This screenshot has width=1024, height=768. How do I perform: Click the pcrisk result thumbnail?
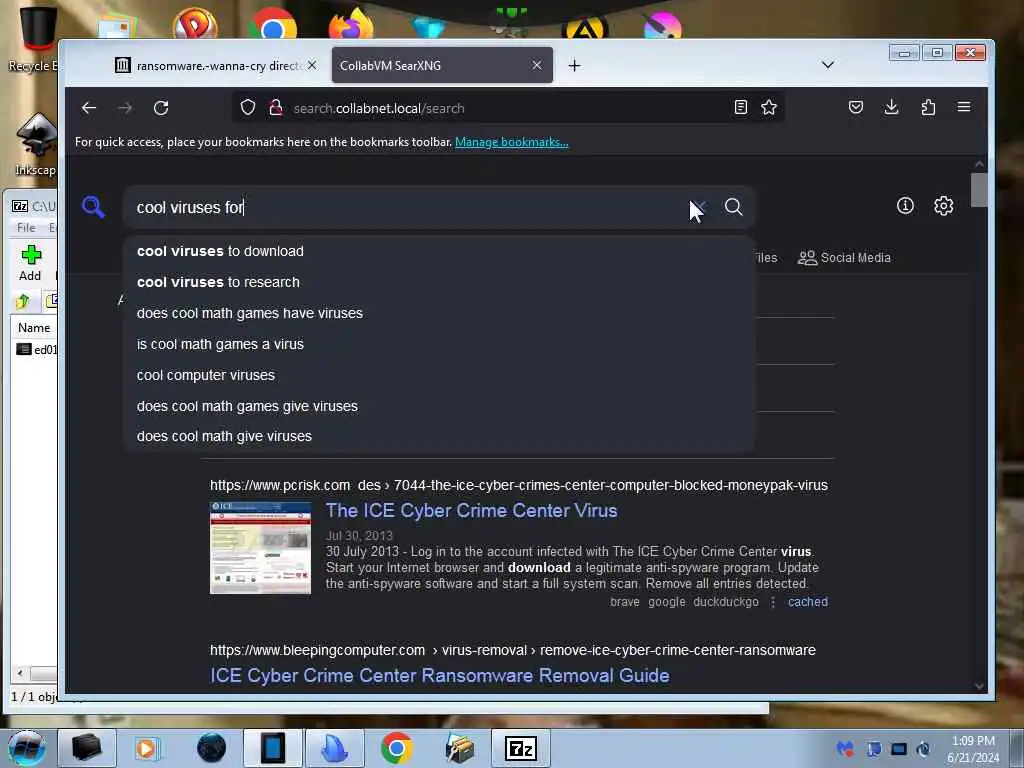click(261, 547)
